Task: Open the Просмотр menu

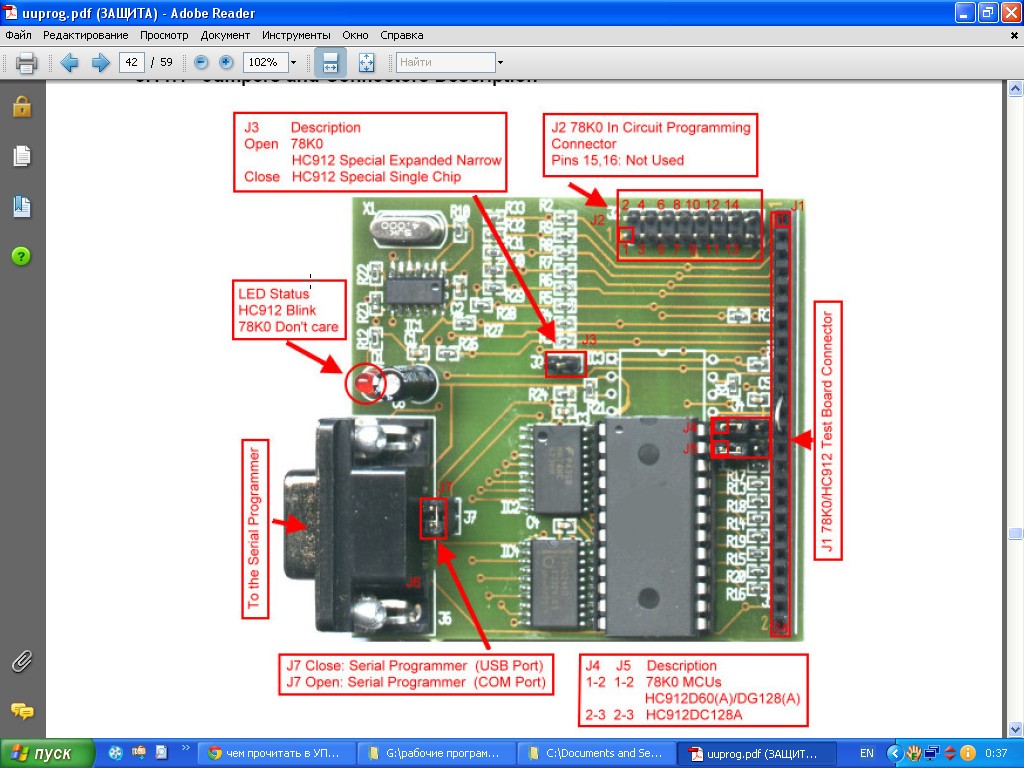Action: pyautogui.click(x=164, y=35)
